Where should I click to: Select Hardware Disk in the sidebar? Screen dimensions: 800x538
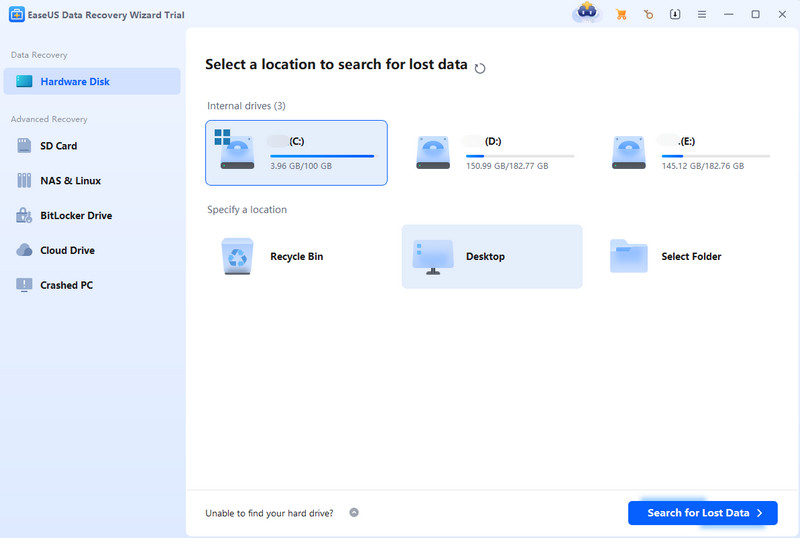(x=92, y=81)
